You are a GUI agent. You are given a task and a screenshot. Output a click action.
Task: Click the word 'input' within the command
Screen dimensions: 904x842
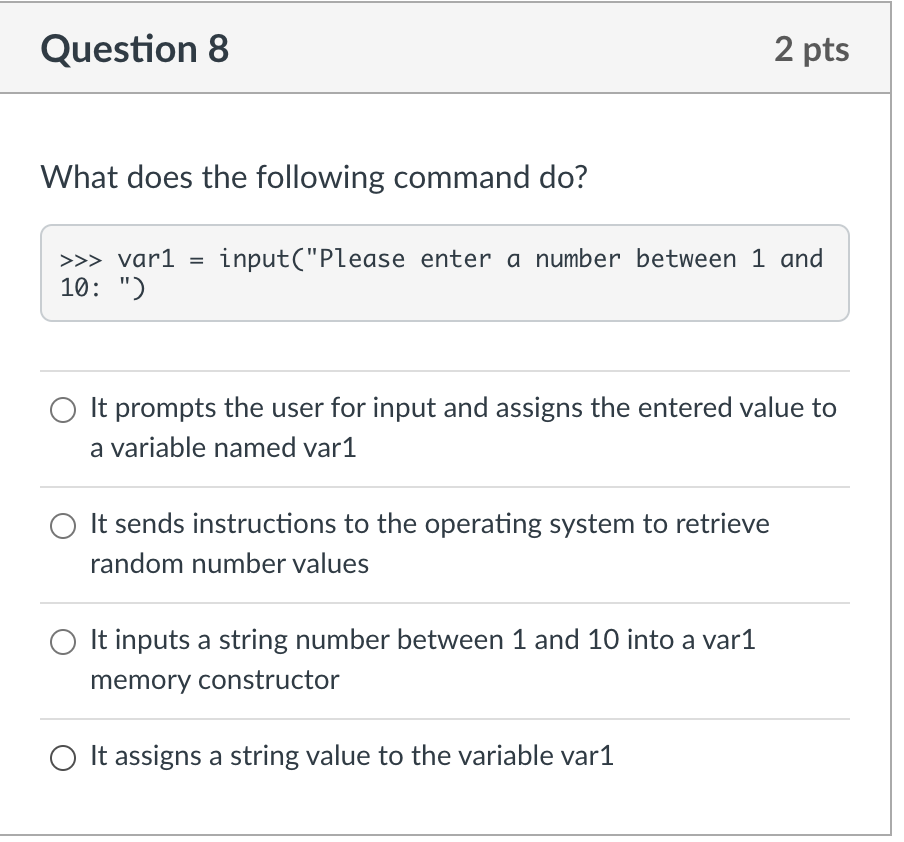pos(250,258)
